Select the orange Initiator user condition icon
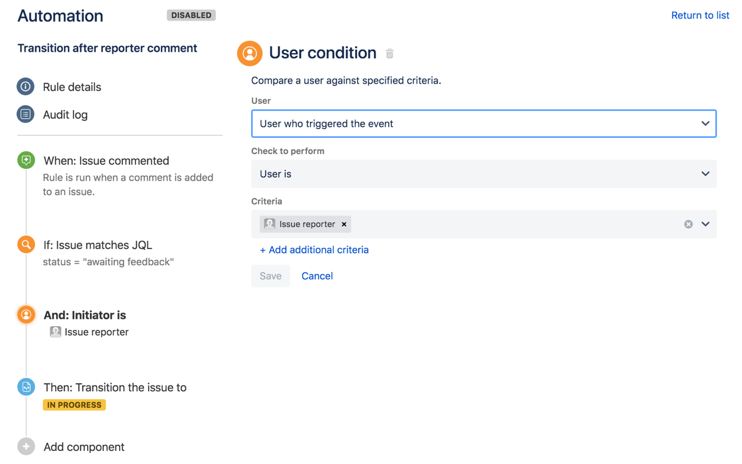 [26, 315]
